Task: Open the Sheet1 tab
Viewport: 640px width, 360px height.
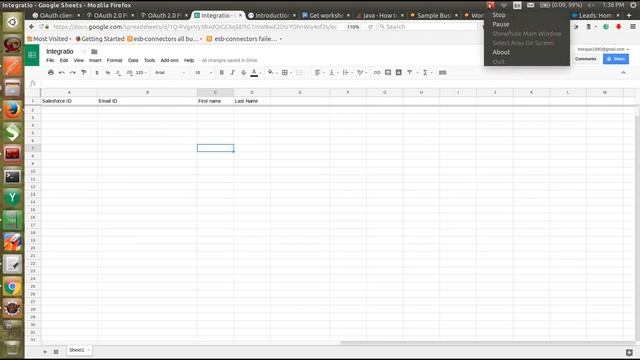Action: [79, 350]
